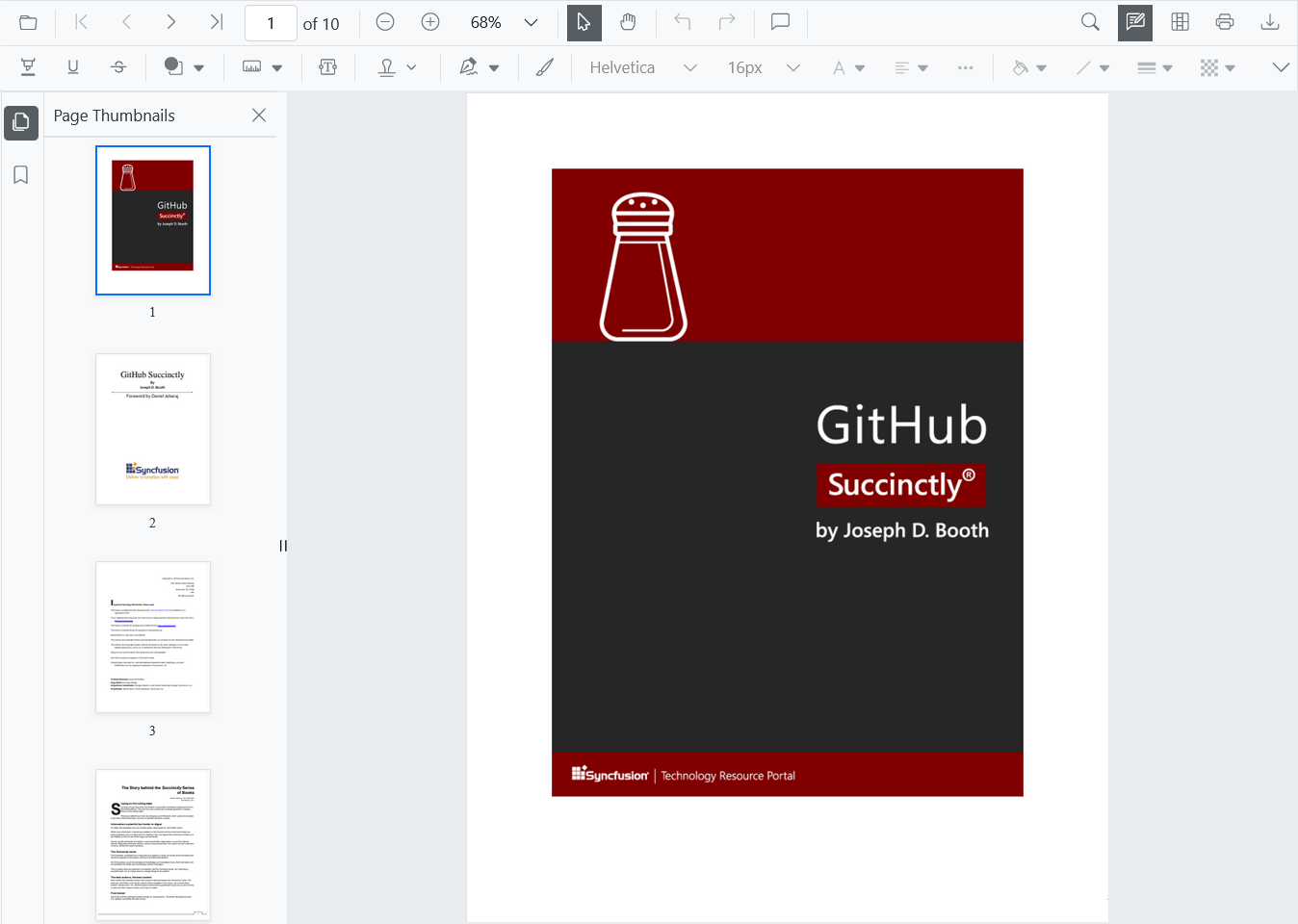
Task: Open a PDF file using folder icon
Action: (x=28, y=22)
